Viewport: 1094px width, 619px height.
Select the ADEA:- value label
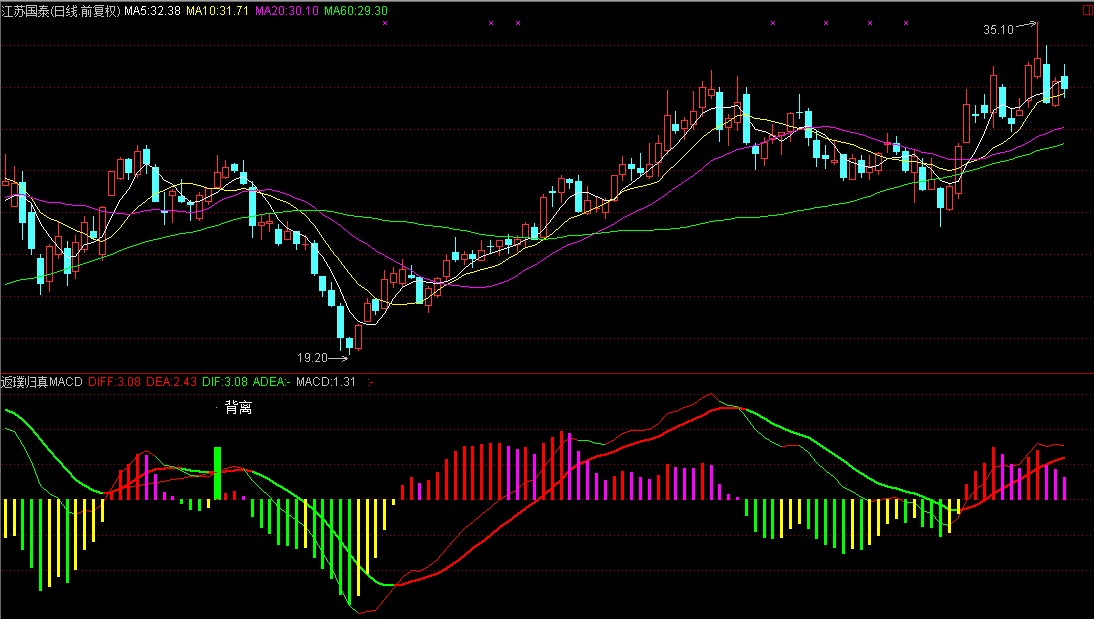click(x=271, y=382)
